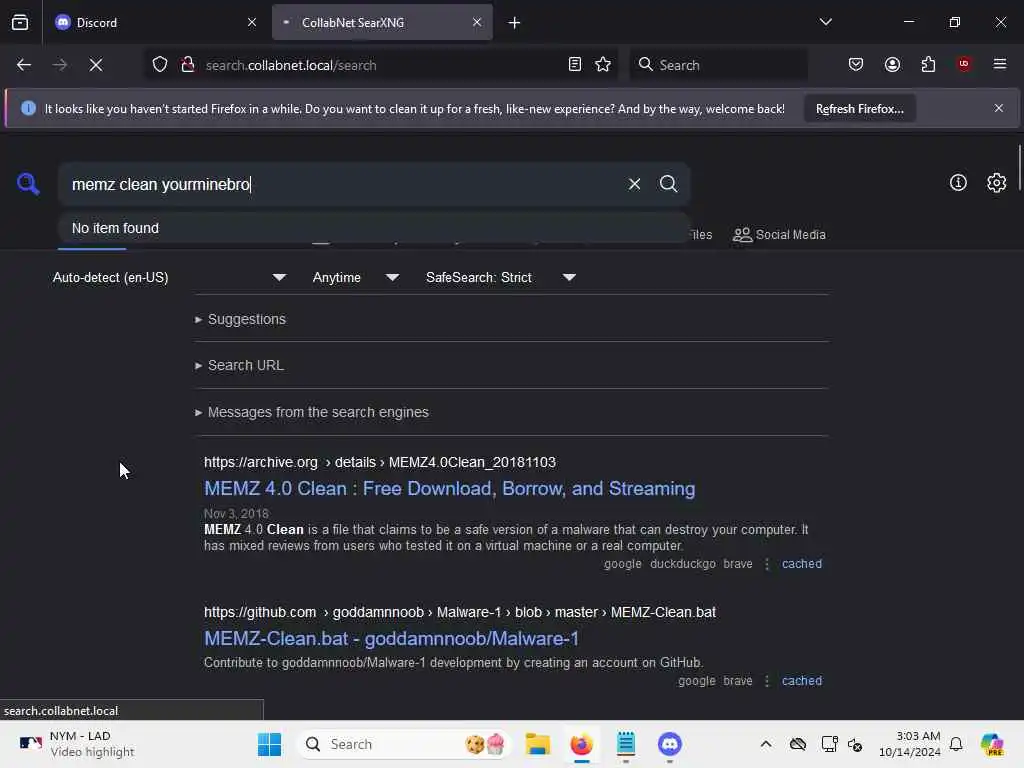The width and height of the screenshot is (1024, 768).
Task: Open cached version of archive.org result
Action: point(801,564)
